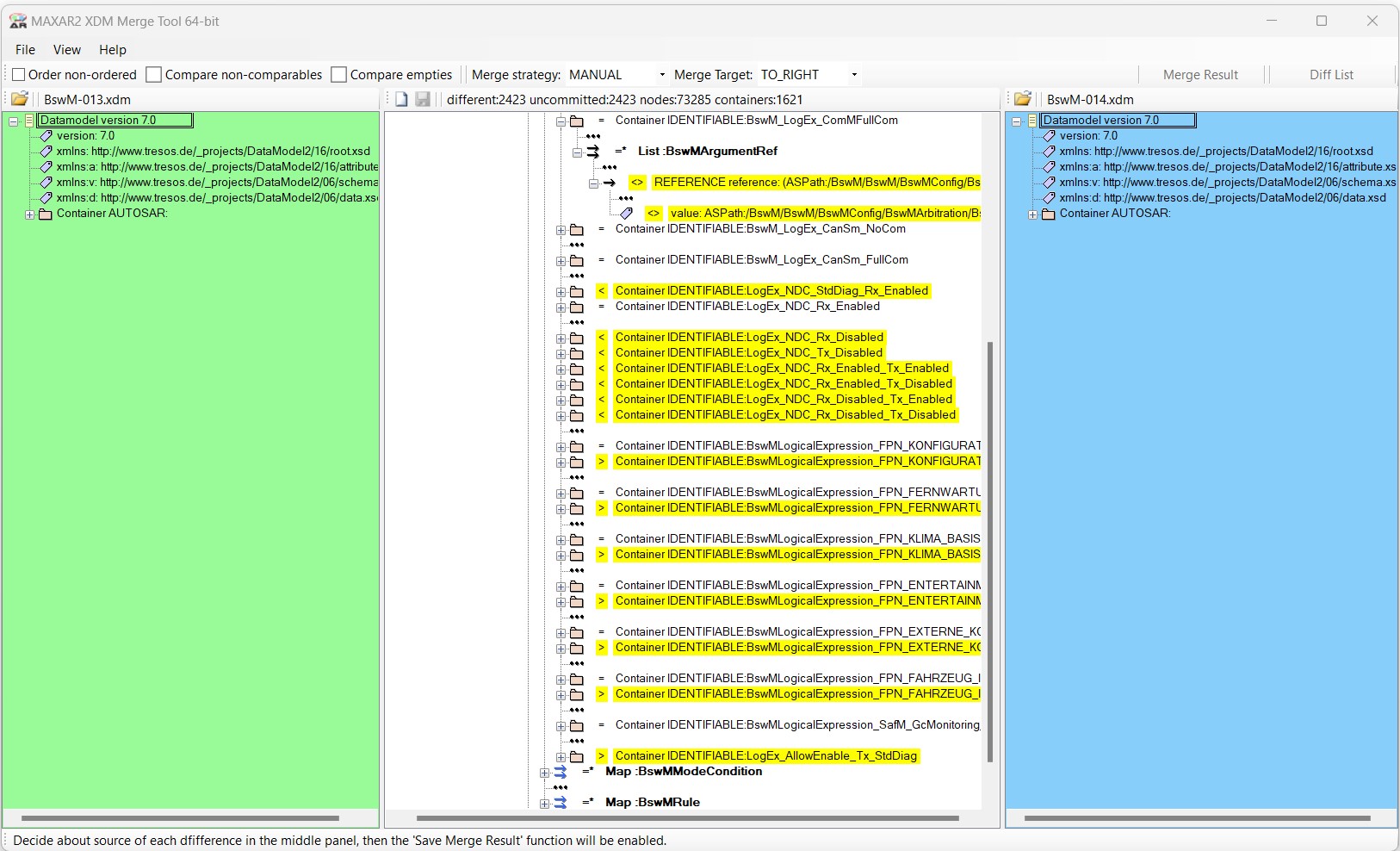Select left xmlns:d data.xsd attribute row
Viewport: 1400px width, 851px height.
point(217,198)
